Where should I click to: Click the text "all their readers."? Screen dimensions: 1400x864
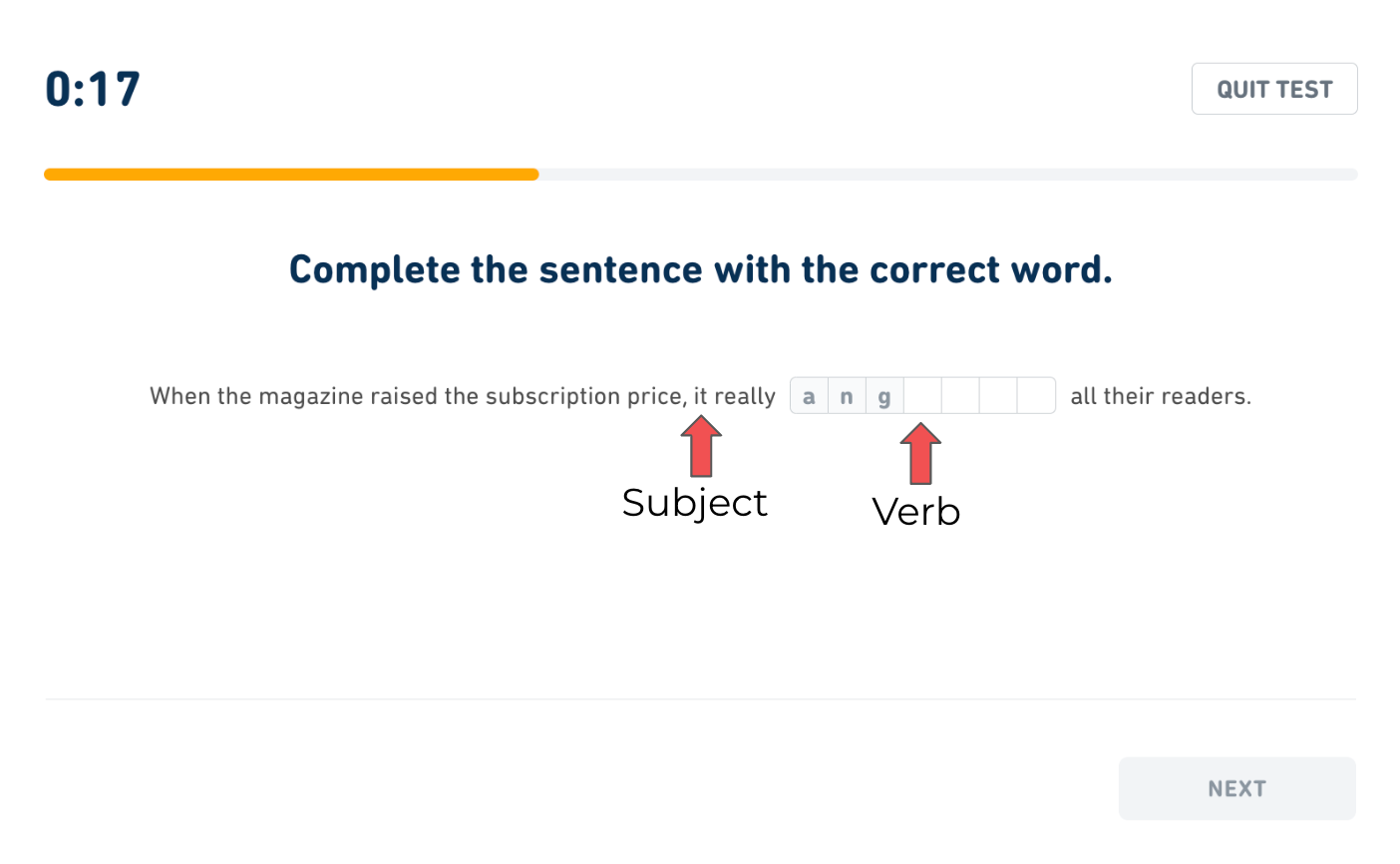pyautogui.click(x=1160, y=396)
